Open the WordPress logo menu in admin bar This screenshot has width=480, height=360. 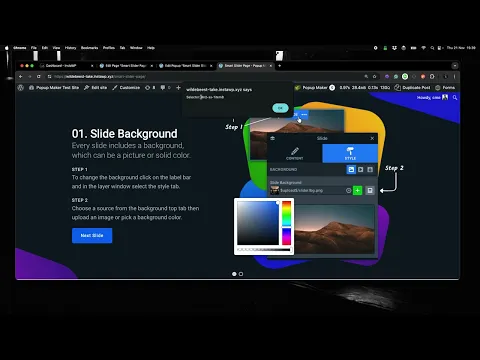pyautogui.click(x=21, y=87)
